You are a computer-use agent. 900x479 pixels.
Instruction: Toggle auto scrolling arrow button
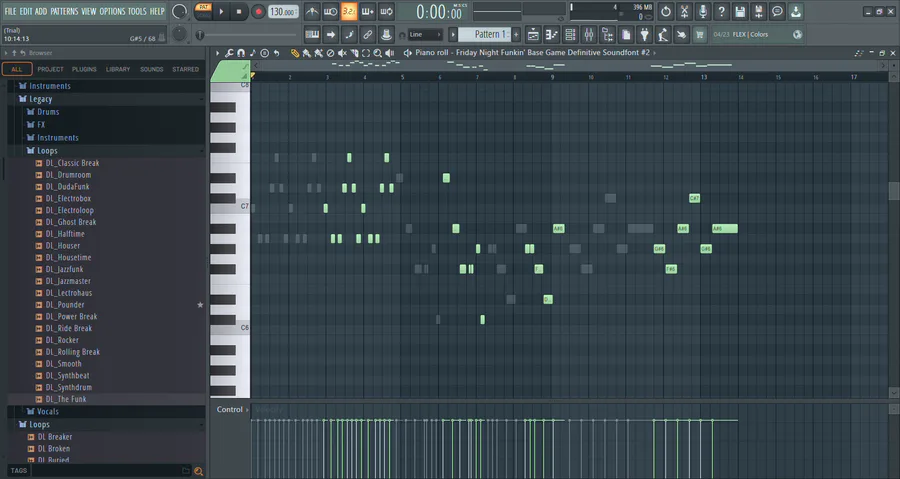click(331, 34)
